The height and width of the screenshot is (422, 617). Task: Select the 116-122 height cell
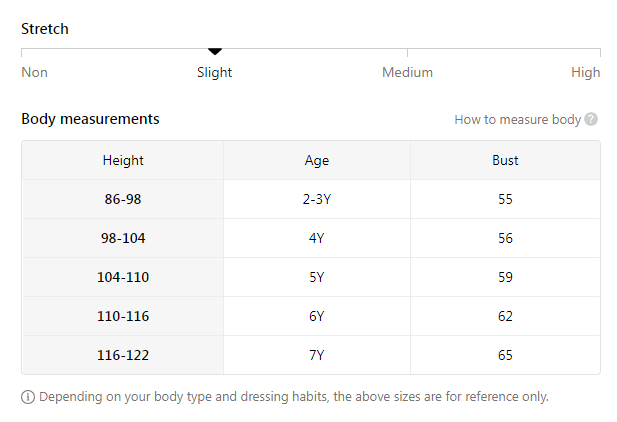click(123, 355)
